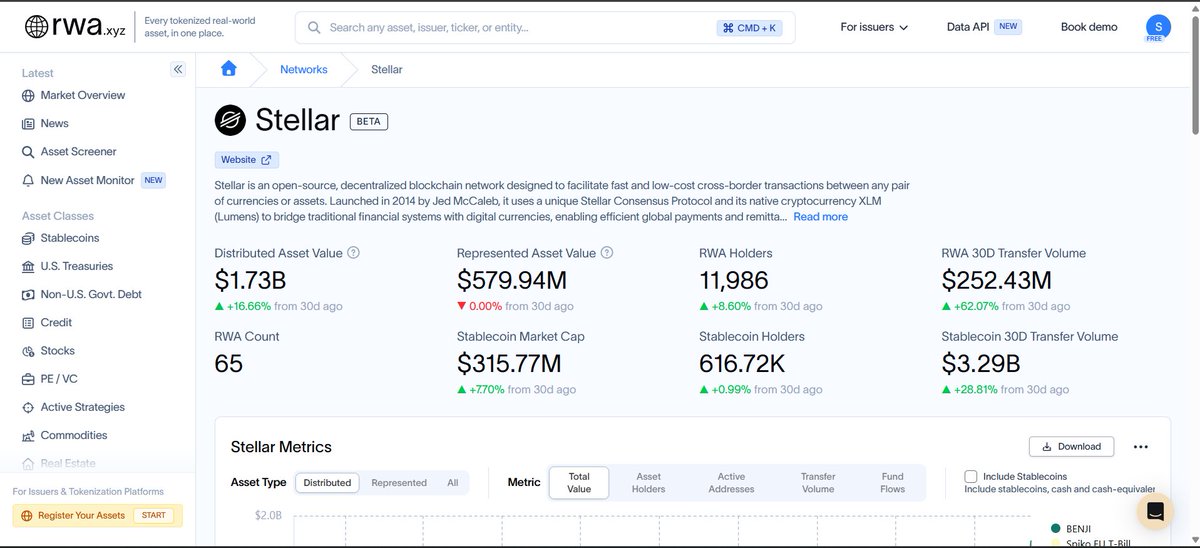The height and width of the screenshot is (548, 1200).
Task: Click the $315.77M stablecoin market cap
Action: [x=509, y=364]
